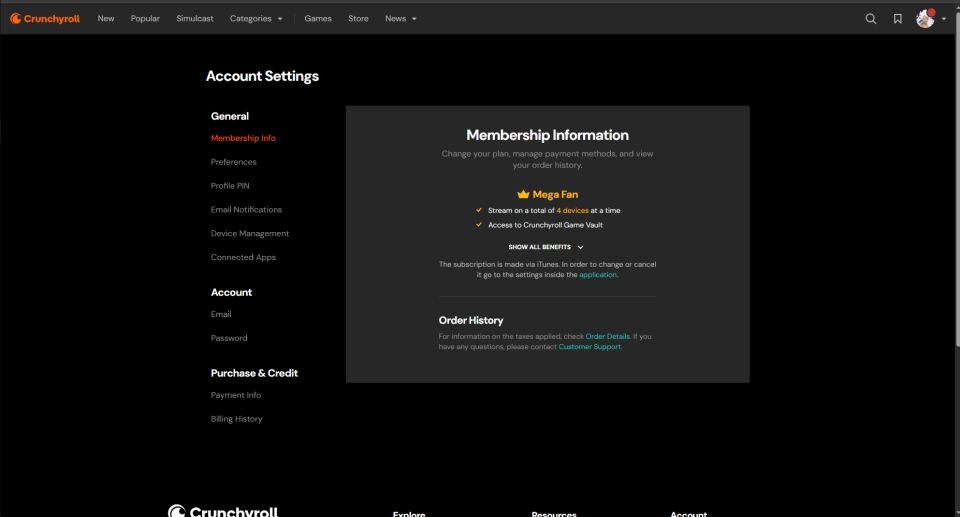Open Connected Apps settings

pyautogui.click(x=243, y=257)
